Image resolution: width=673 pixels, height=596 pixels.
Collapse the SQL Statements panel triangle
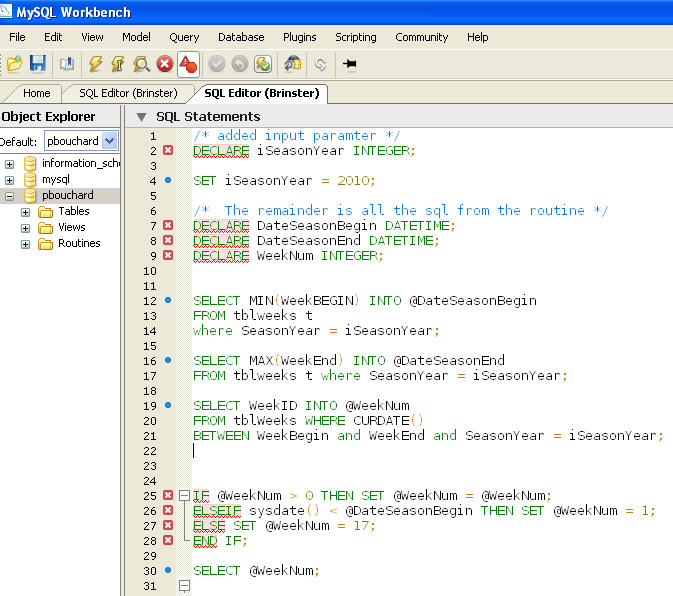coord(141,117)
